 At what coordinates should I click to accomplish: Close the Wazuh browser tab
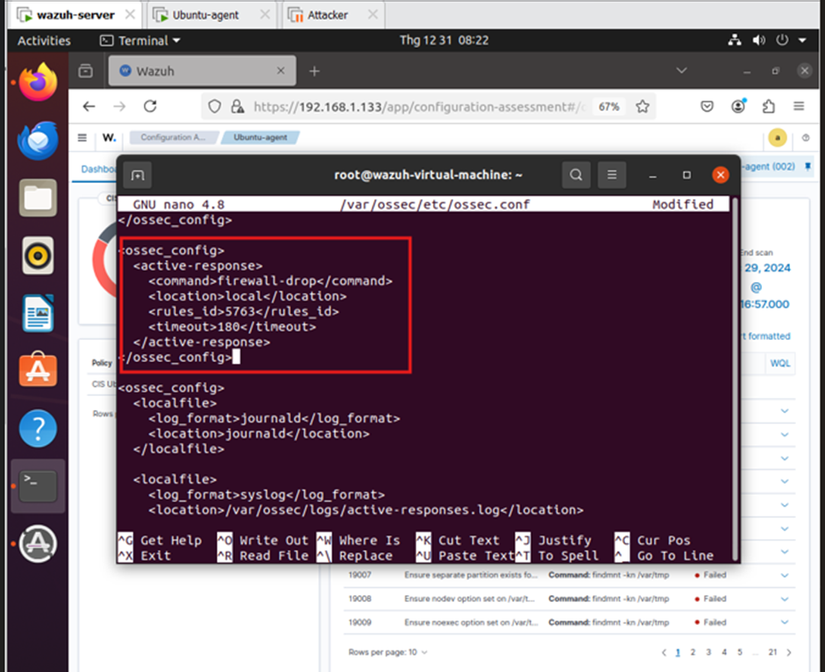click(280, 71)
